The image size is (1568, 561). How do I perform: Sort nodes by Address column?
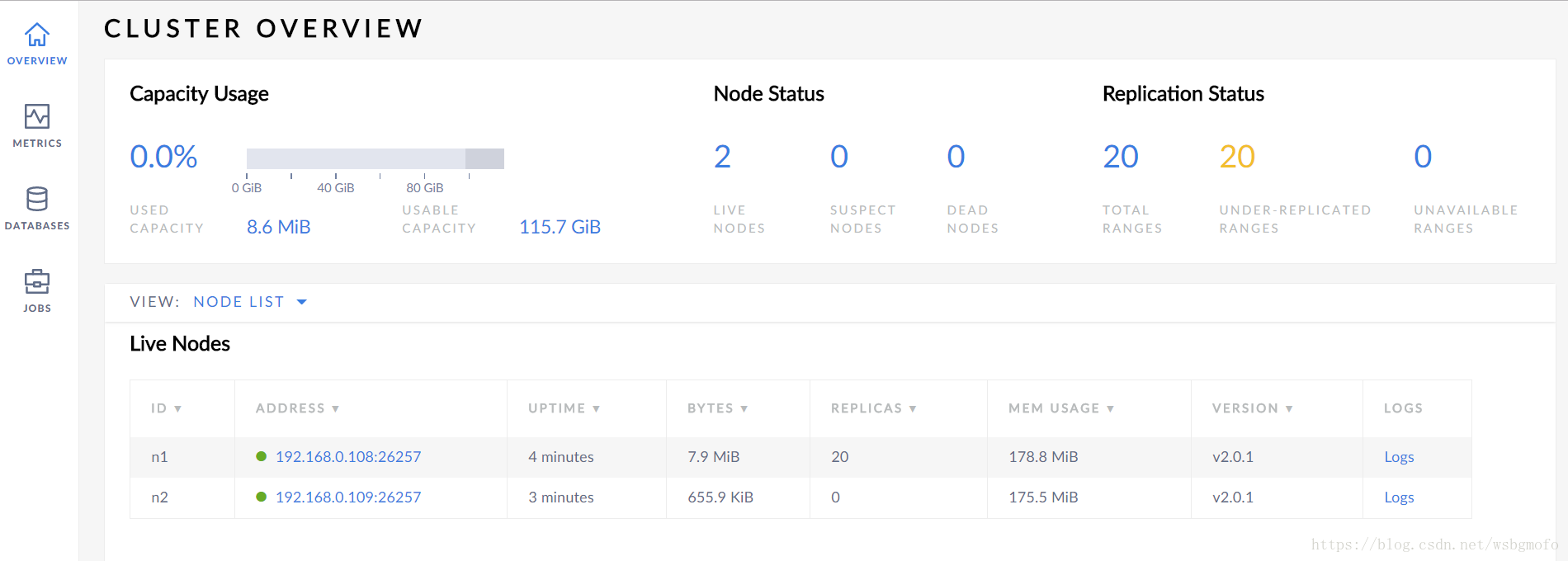pyautogui.click(x=297, y=408)
